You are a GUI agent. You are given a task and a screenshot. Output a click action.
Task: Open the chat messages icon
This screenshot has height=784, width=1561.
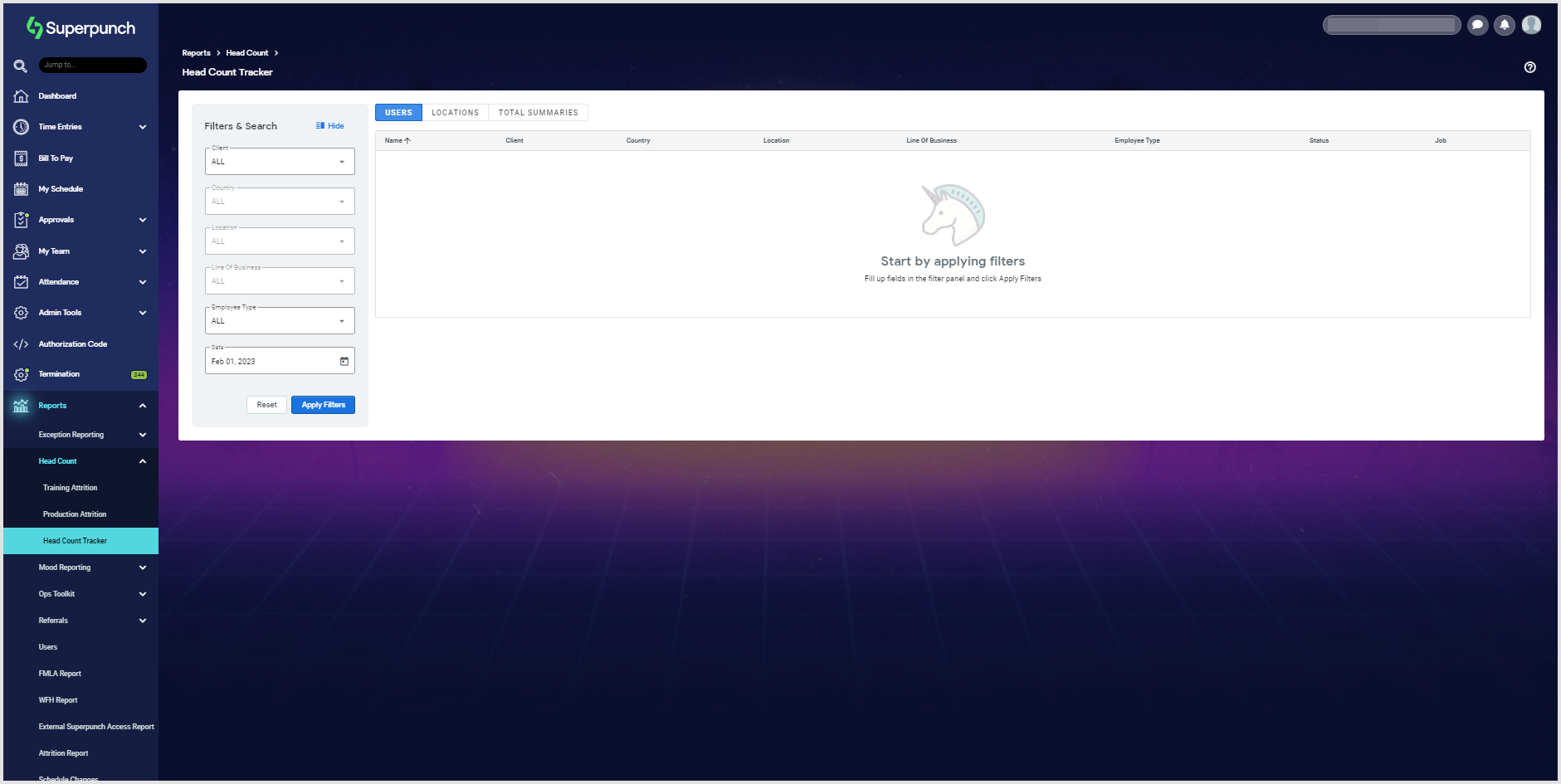(1478, 25)
